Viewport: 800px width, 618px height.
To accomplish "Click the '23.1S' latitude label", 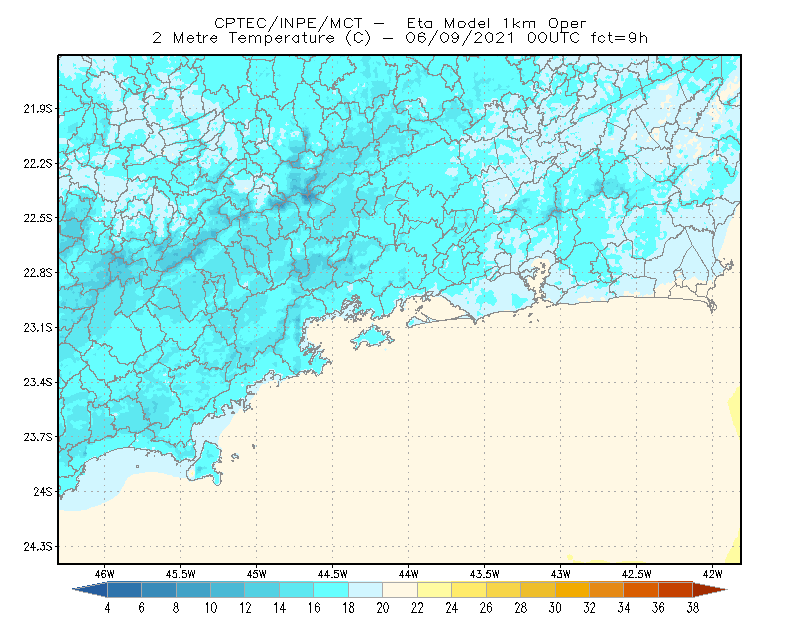I will coord(37,327).
